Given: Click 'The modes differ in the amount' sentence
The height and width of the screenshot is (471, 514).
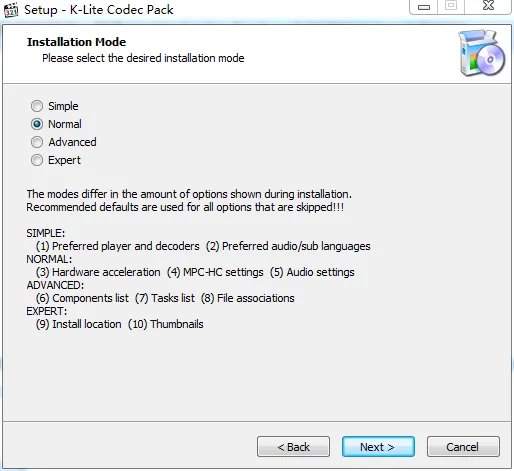Looking at the screenshot, I should pos(189,194).
